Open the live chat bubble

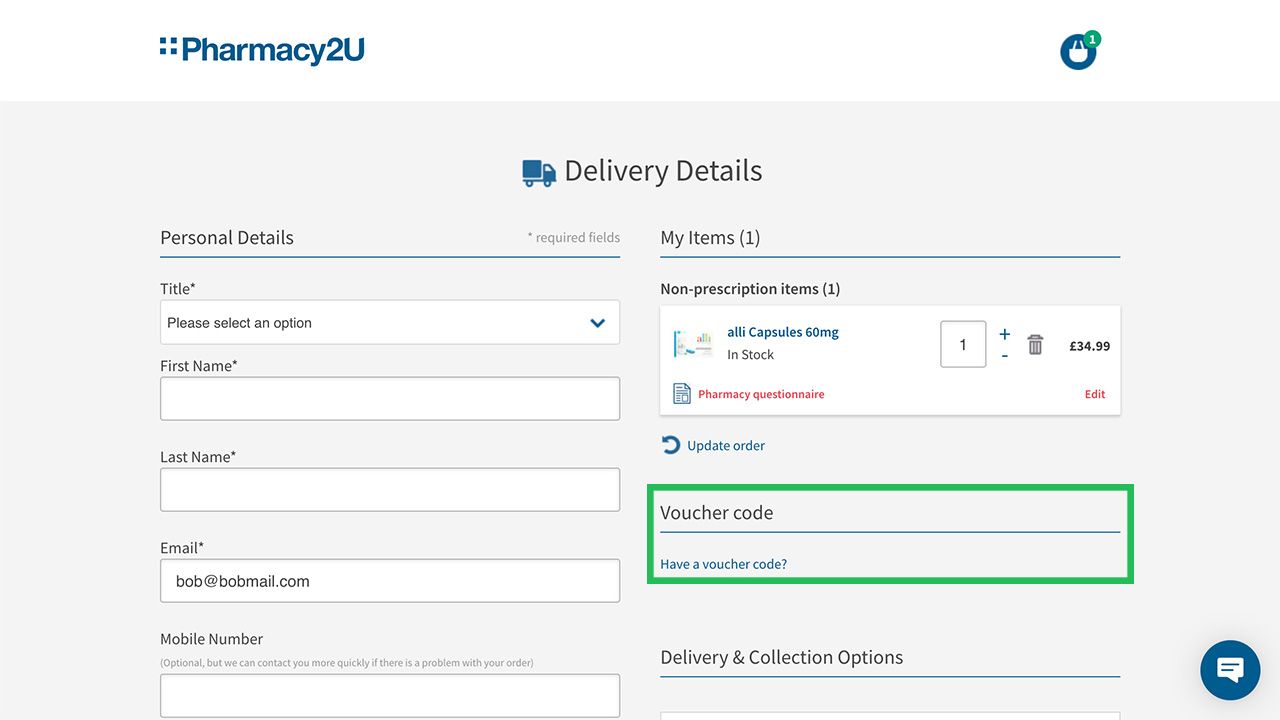tap(1230, 670)
